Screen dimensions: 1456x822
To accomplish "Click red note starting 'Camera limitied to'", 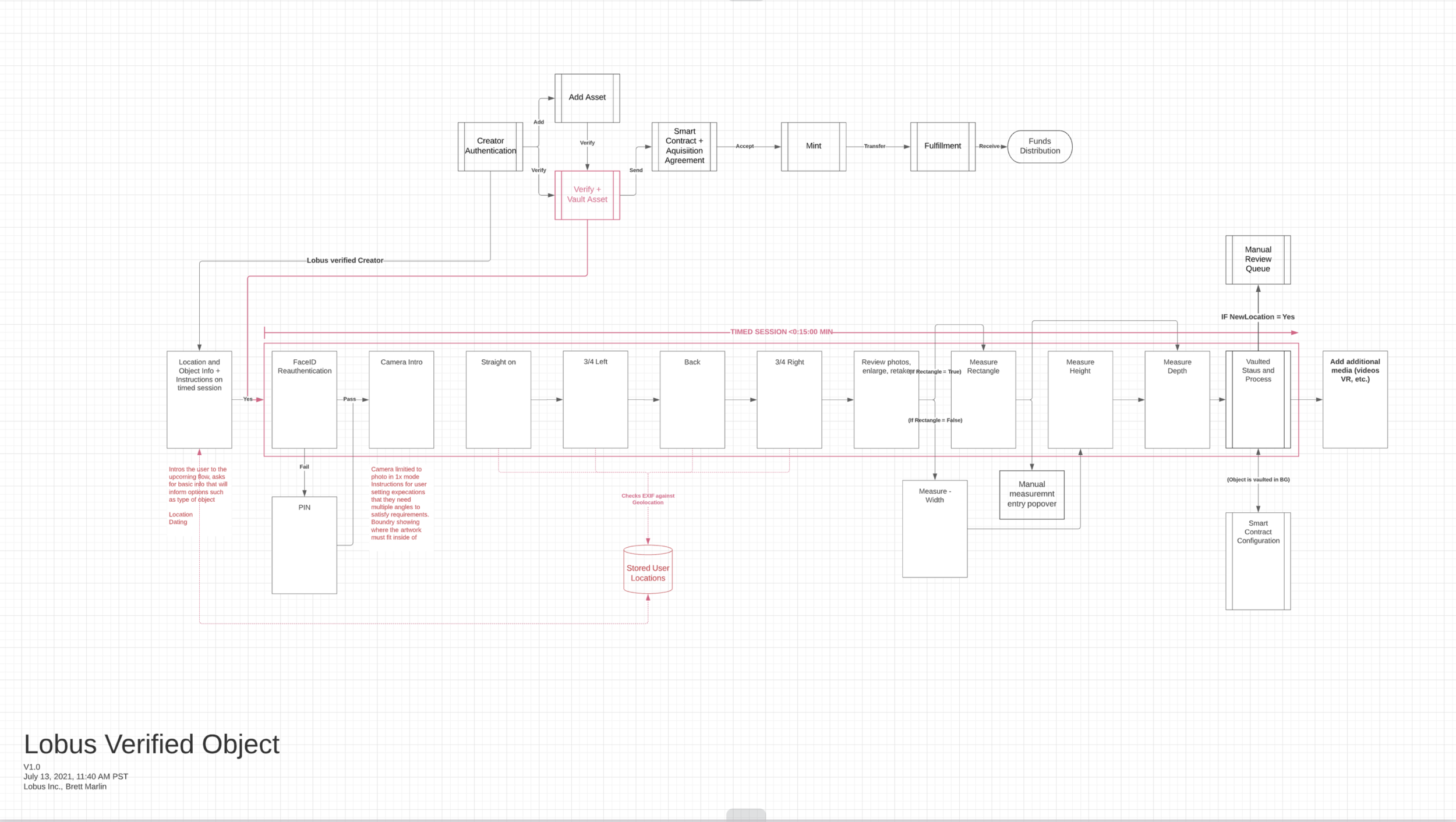I will point(400,503).
